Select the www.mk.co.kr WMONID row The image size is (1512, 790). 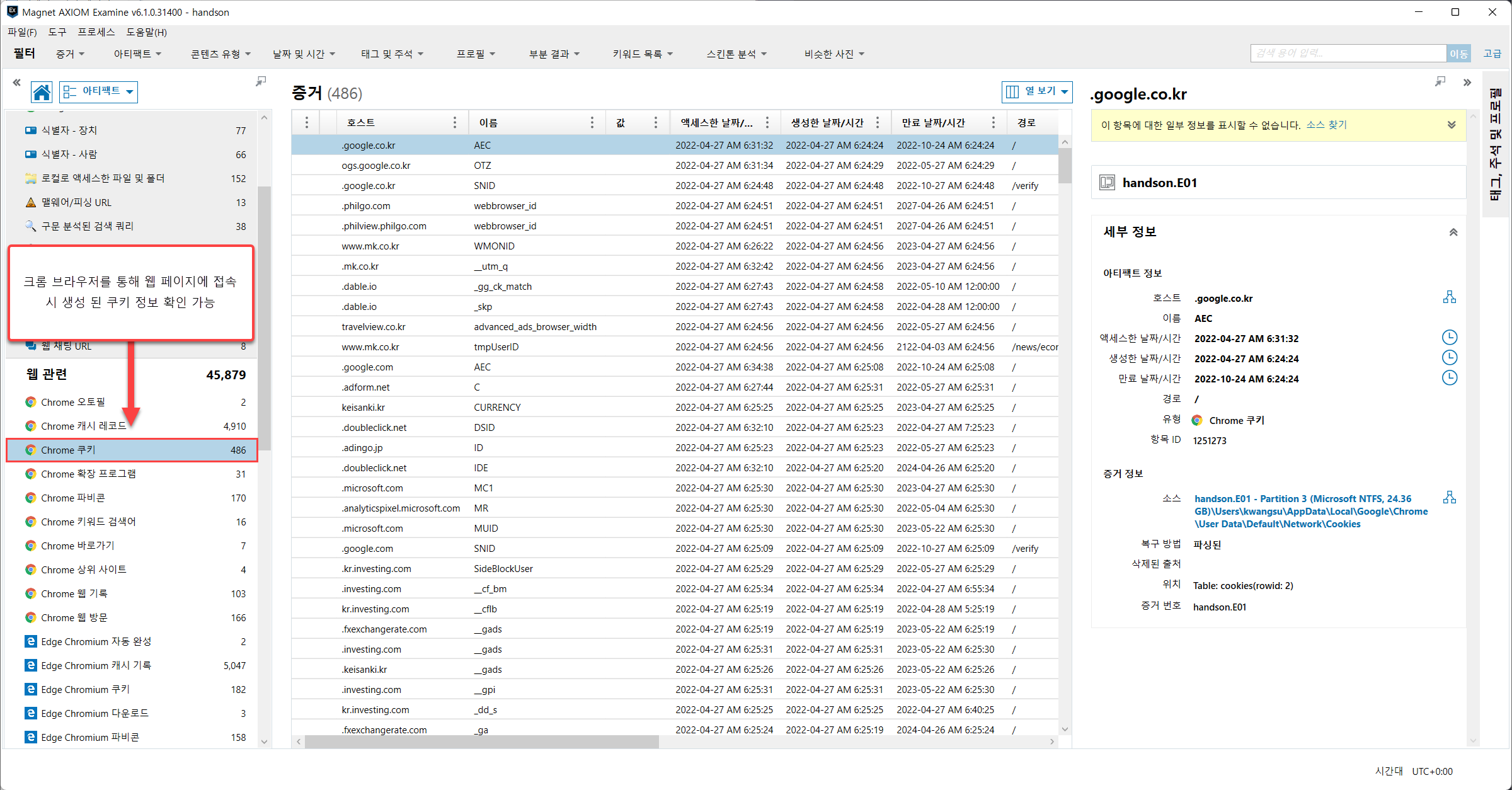point(675,246)
